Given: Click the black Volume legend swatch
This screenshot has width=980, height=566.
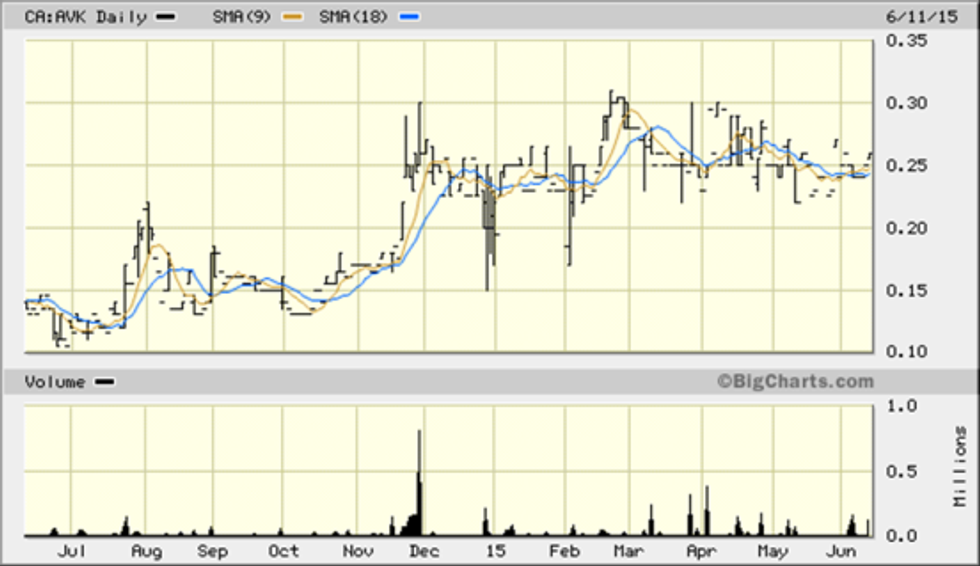Looking at the screenshot, I should (104, 382).
